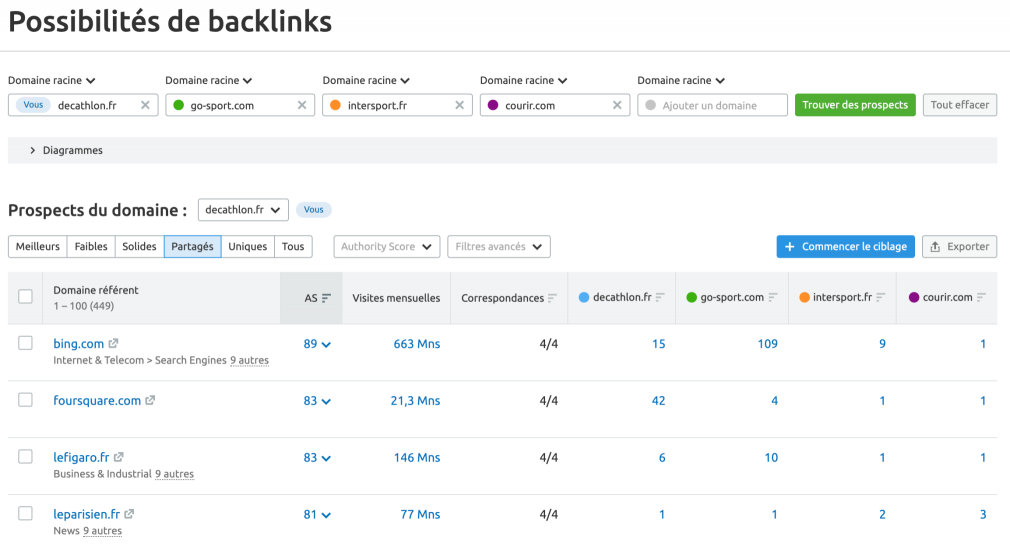This screenshot has height=547, width=1010.
Task: Switch to Faibles tab
Action: pyautogui.click(x=91, y=247)
